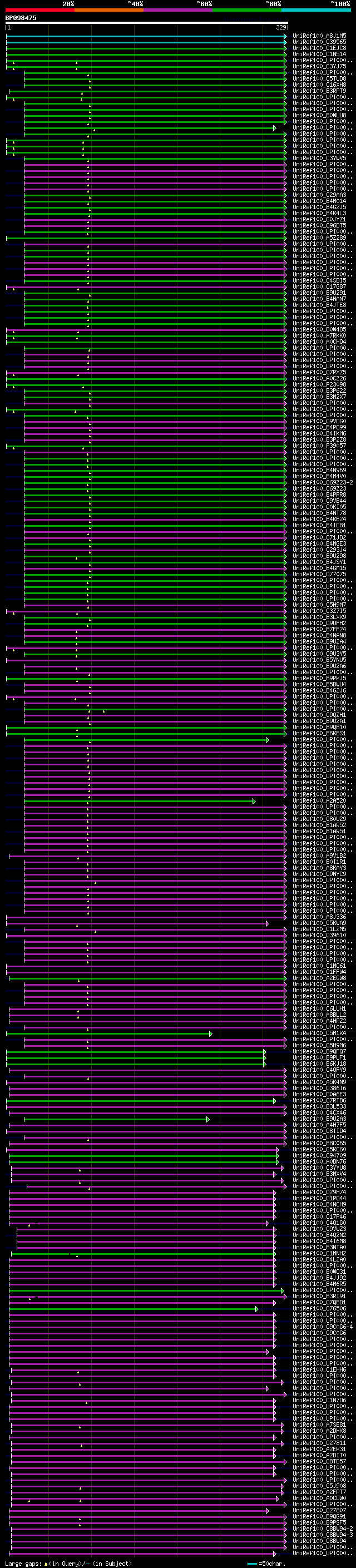Click the UniRef100_A2A520 bar arrowhead

point(254,801)
